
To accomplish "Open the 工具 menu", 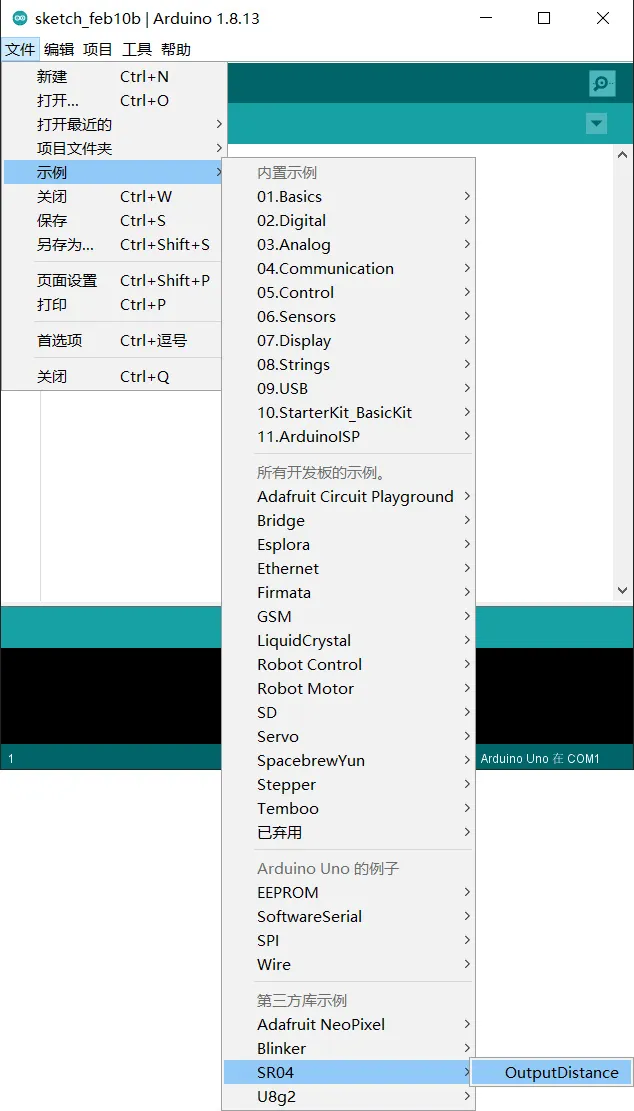I will (136, 50).
